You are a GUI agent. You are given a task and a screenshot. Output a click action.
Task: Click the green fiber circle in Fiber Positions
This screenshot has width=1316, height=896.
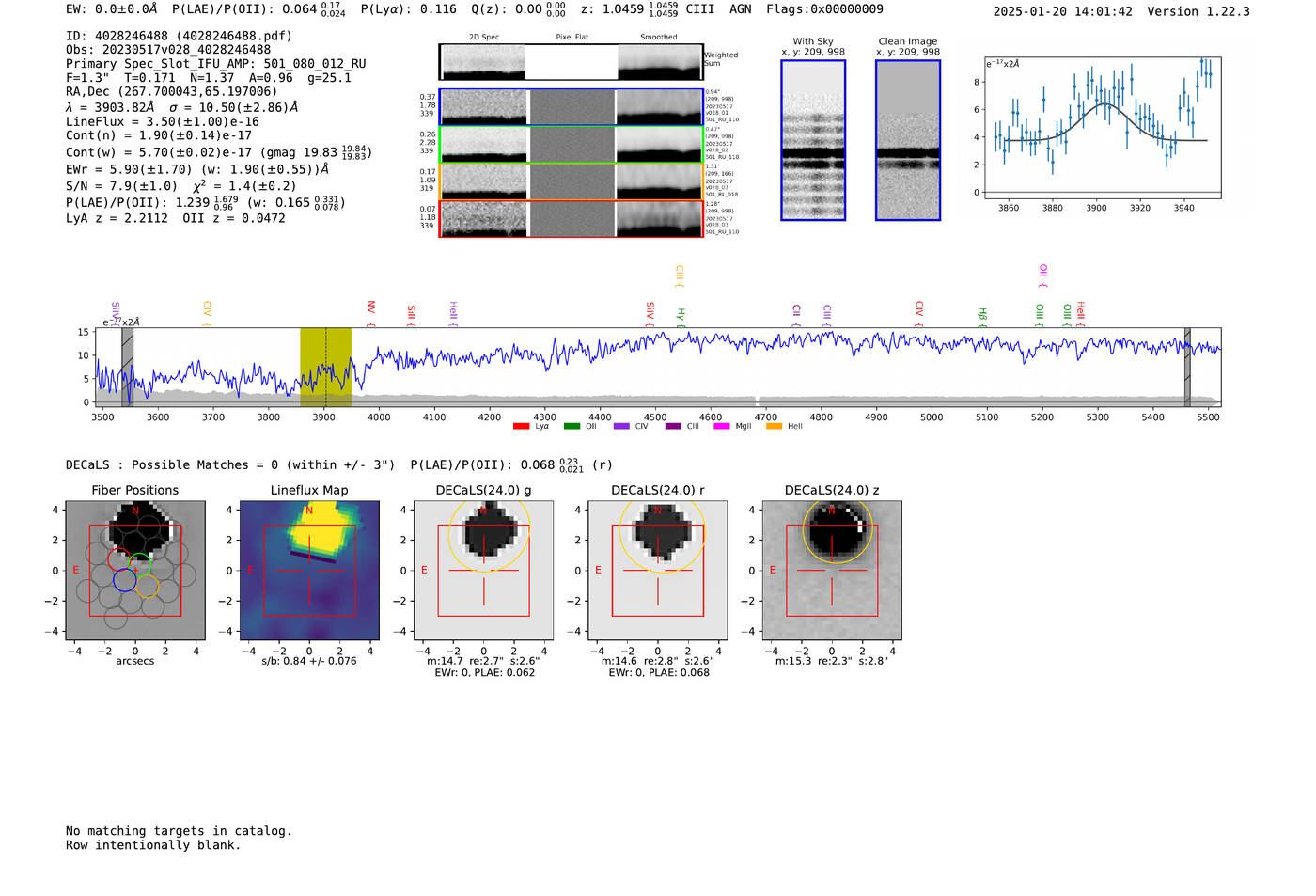(140, 565)
